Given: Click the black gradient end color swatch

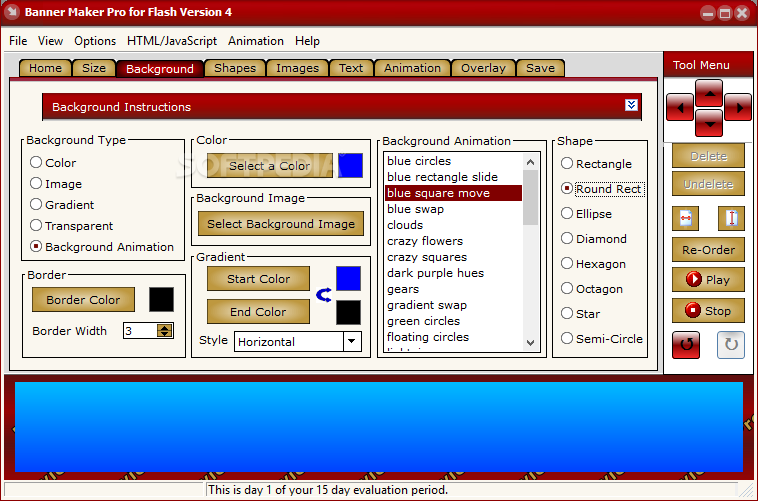Looking at the screenshot, I should click(348, 312).
